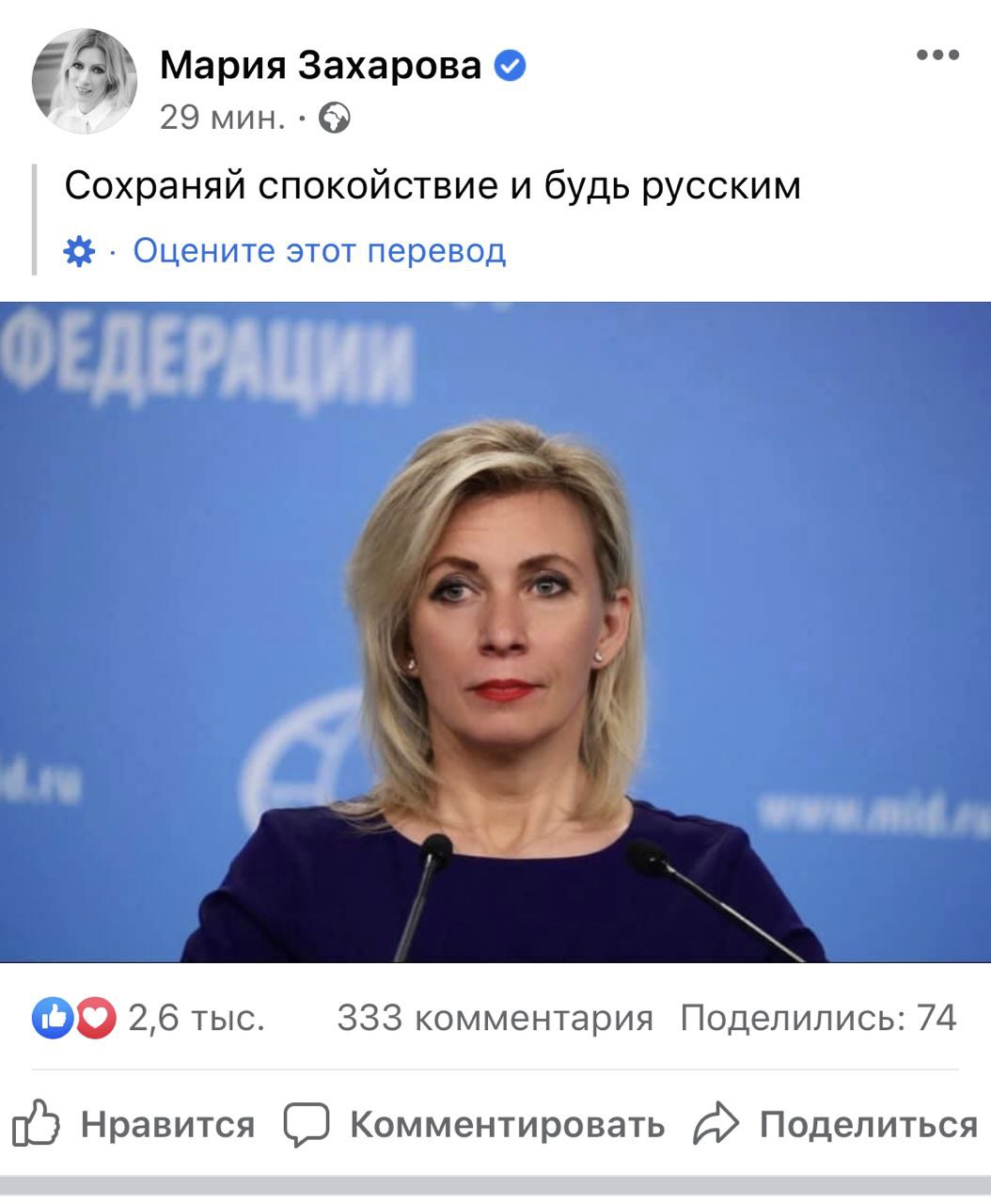View the Поделились: 74 shares list
This screenshot has height=1204, width=991.
(818, 1018)
